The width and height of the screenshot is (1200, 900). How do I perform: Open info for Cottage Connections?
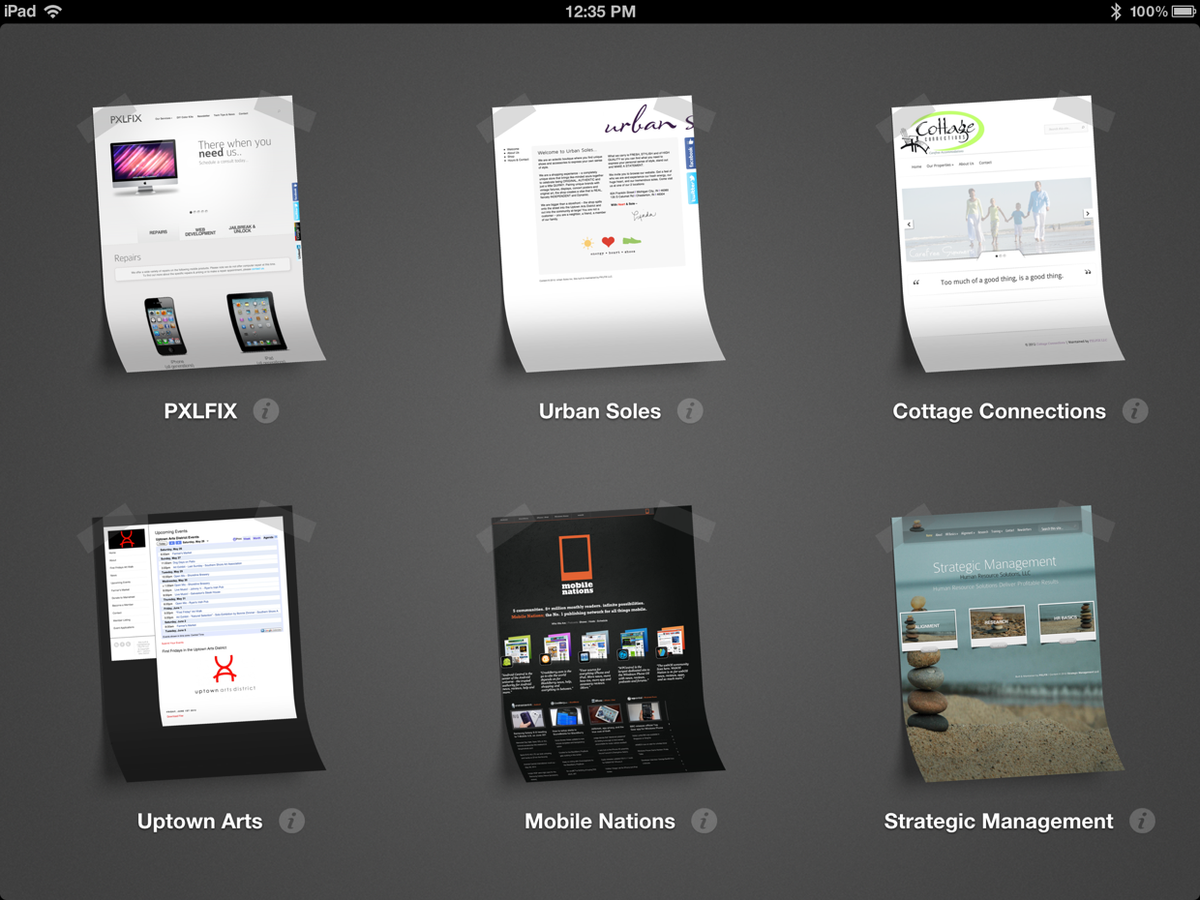(1135, 410)
